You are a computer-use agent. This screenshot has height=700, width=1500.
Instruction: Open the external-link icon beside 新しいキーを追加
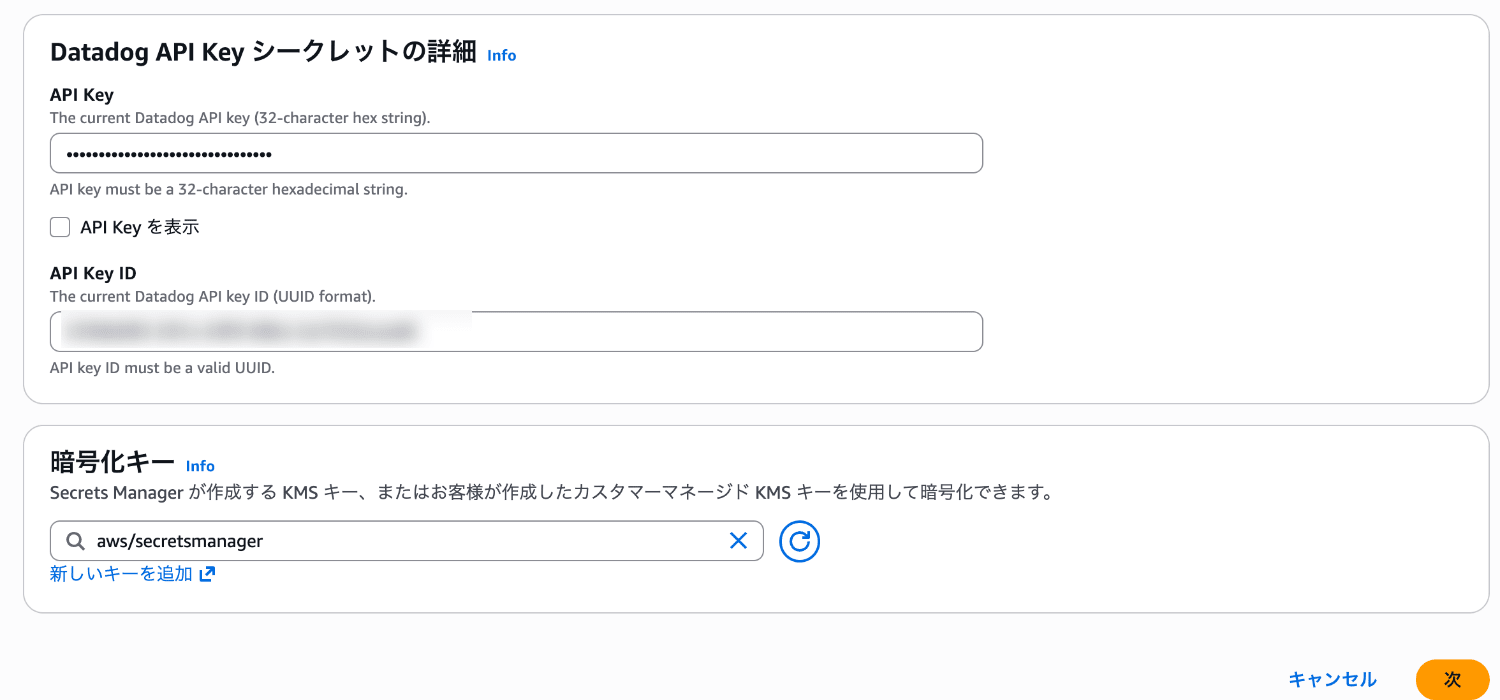207,574
